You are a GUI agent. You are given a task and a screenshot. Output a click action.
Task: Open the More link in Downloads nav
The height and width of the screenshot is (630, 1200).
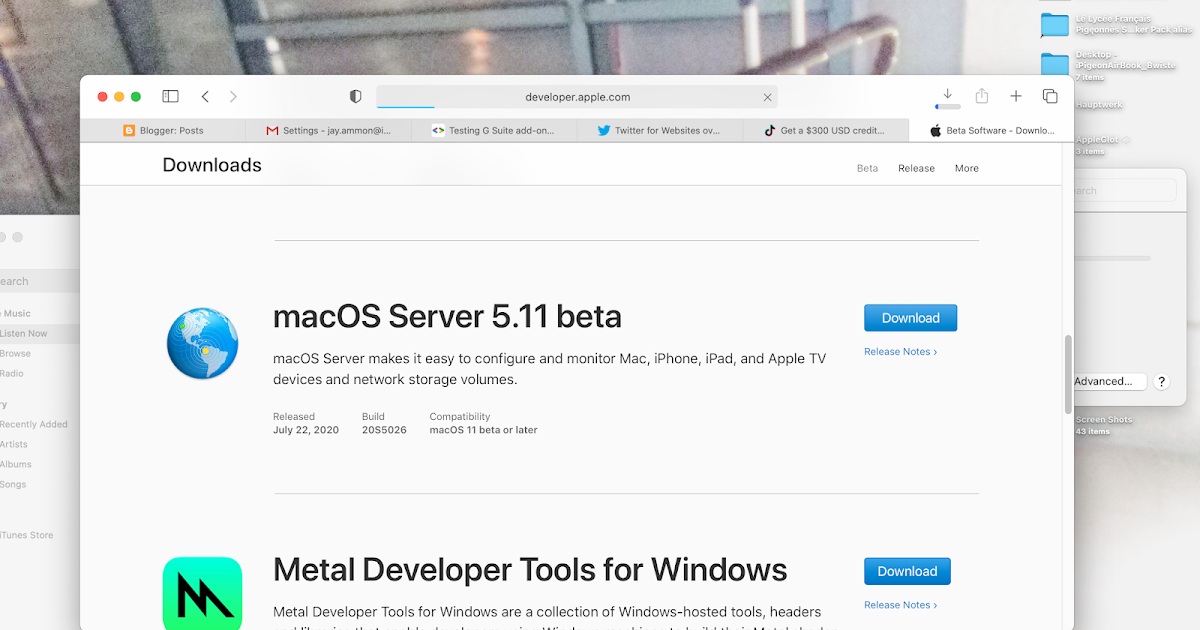[967, 168]
